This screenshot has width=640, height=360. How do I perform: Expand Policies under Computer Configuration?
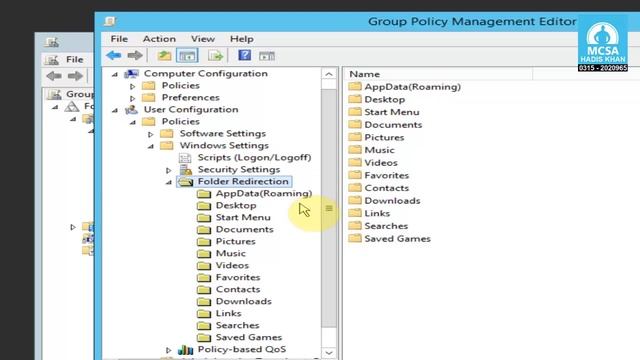coord(133,87)
